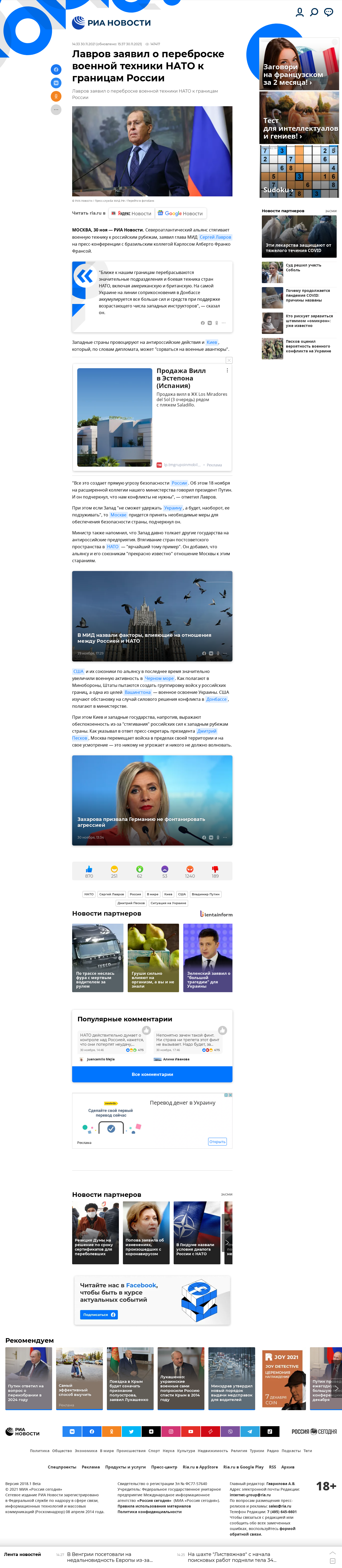The image size is (342, 1568).
Task: Select the В мире tag
Action: pos(153,894)
